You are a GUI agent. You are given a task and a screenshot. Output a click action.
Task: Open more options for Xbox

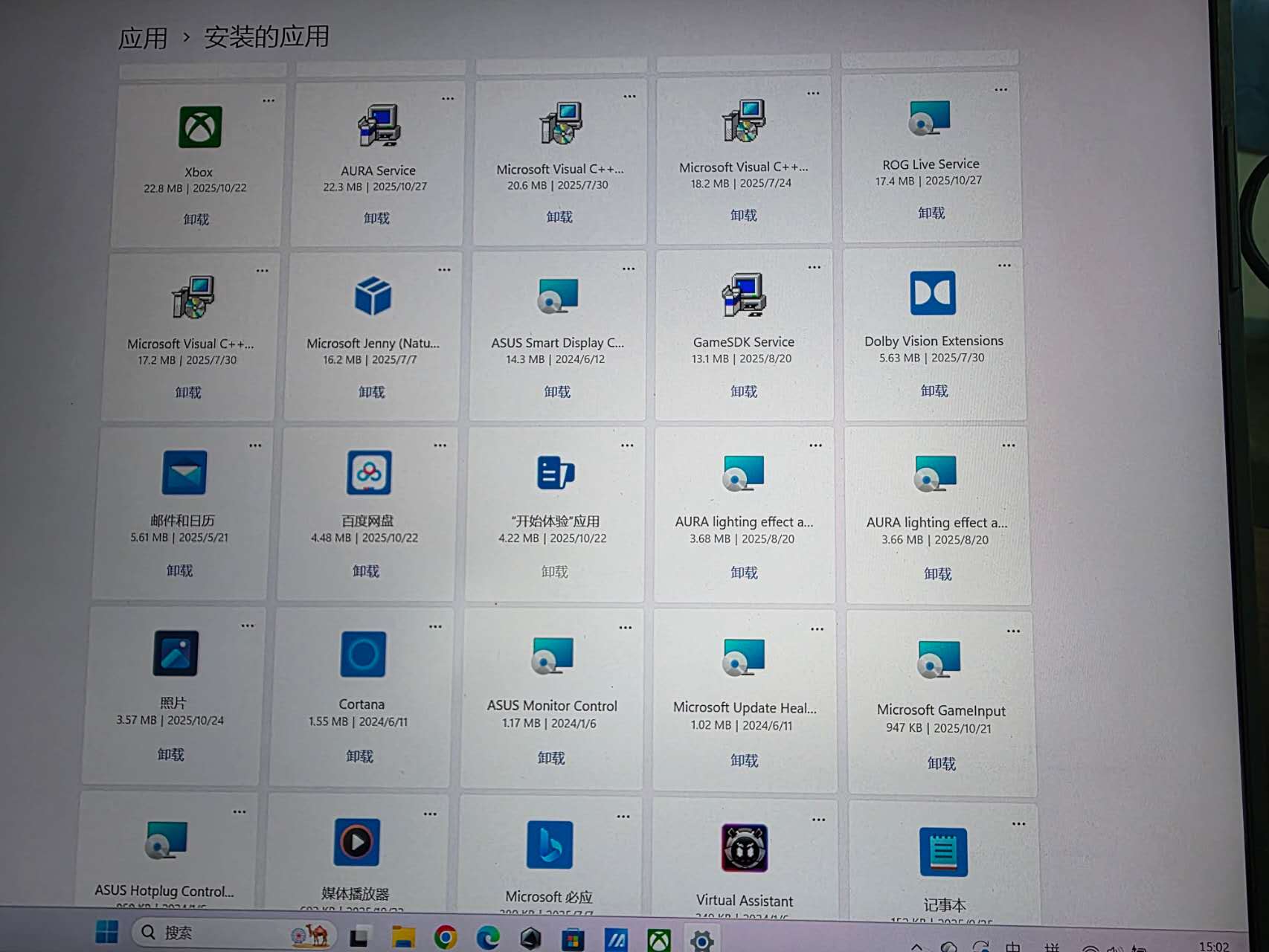pyautogui.click(x=269, y=100)
